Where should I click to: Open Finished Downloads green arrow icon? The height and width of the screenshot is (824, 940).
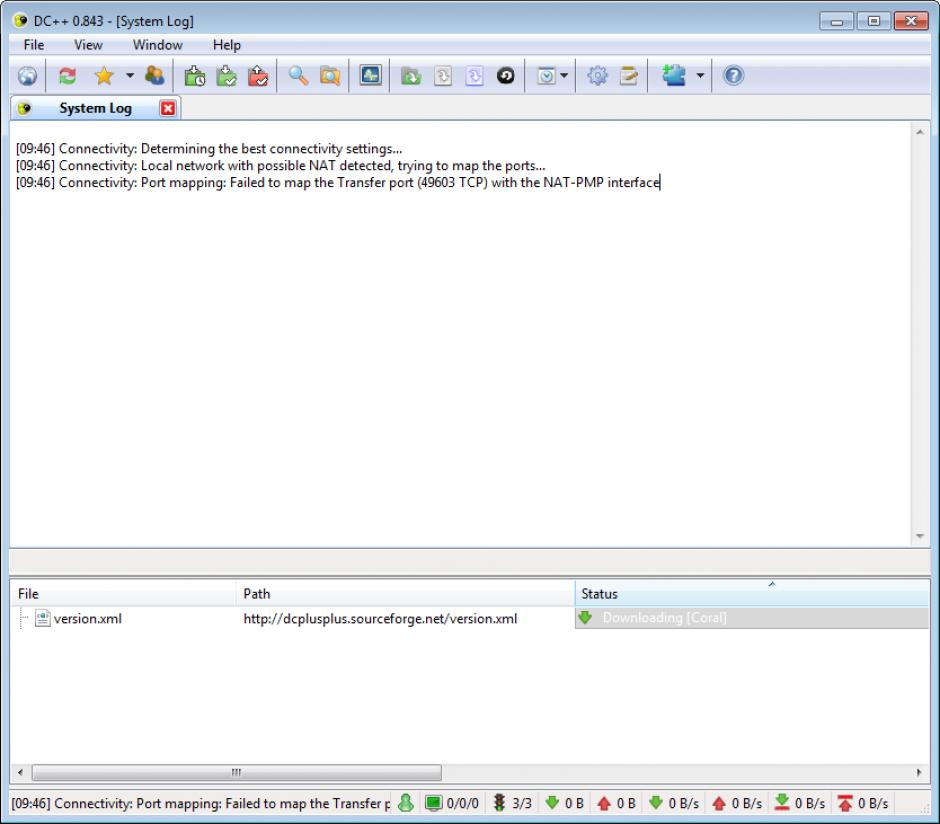coord(227,76)
